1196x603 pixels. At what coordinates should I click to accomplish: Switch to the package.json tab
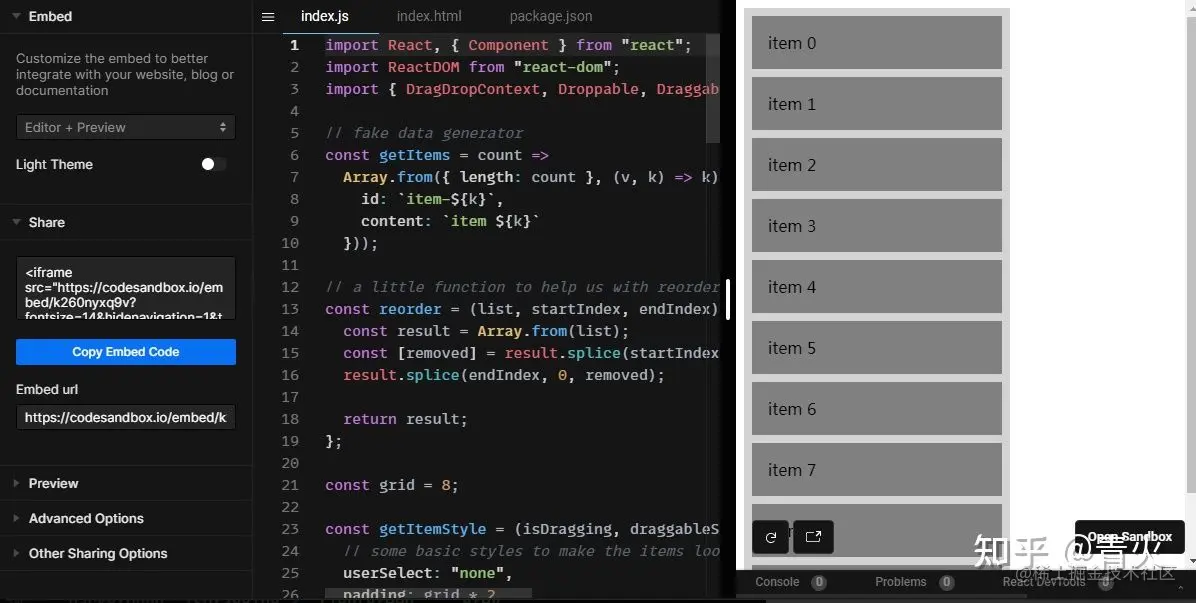click(x=551, y=16)
